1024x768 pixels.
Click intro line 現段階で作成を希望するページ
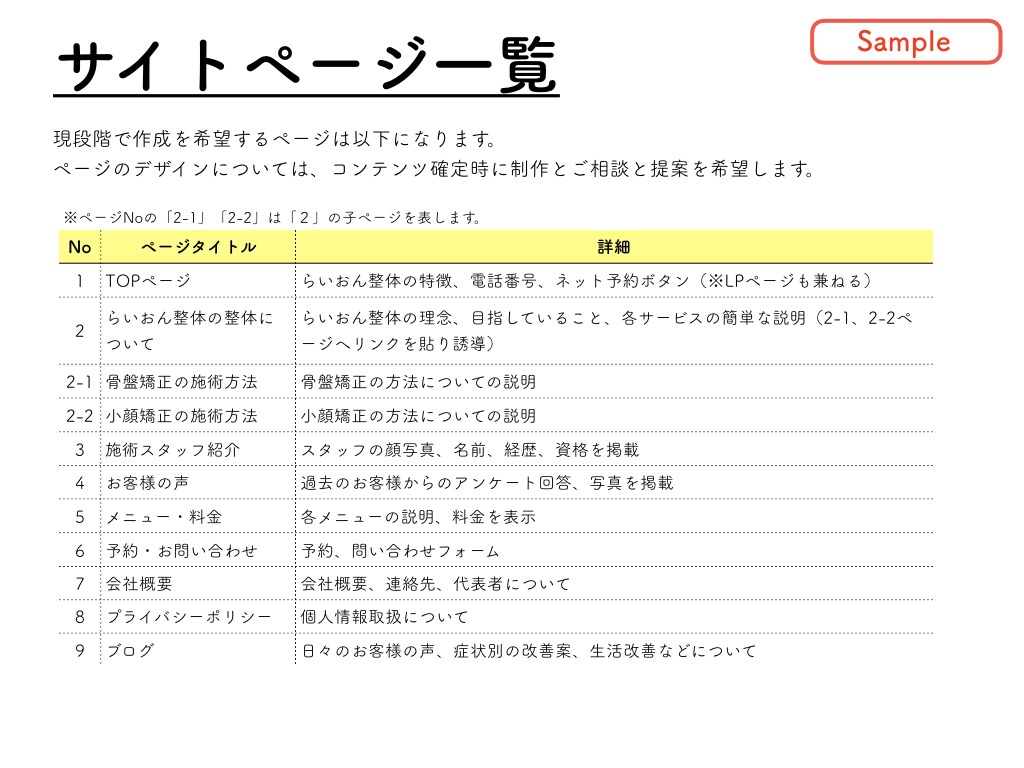pyautogui.click(x=275, y=139)
